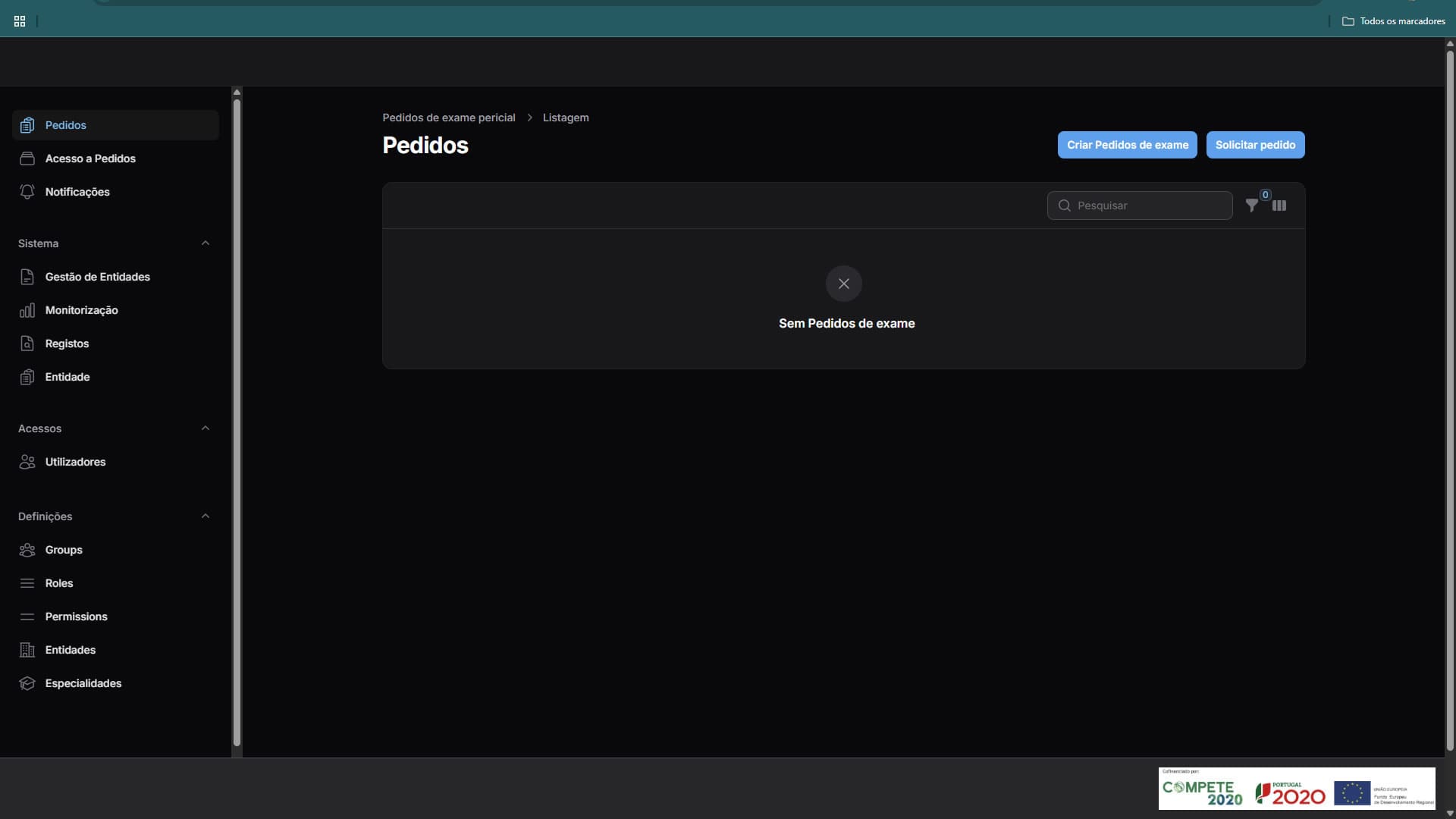Image resolution: width=1456 pixels, height=819 pixels.
Task: Click Criar Pedidos de exame button
Action: [x=1127, y=145]
